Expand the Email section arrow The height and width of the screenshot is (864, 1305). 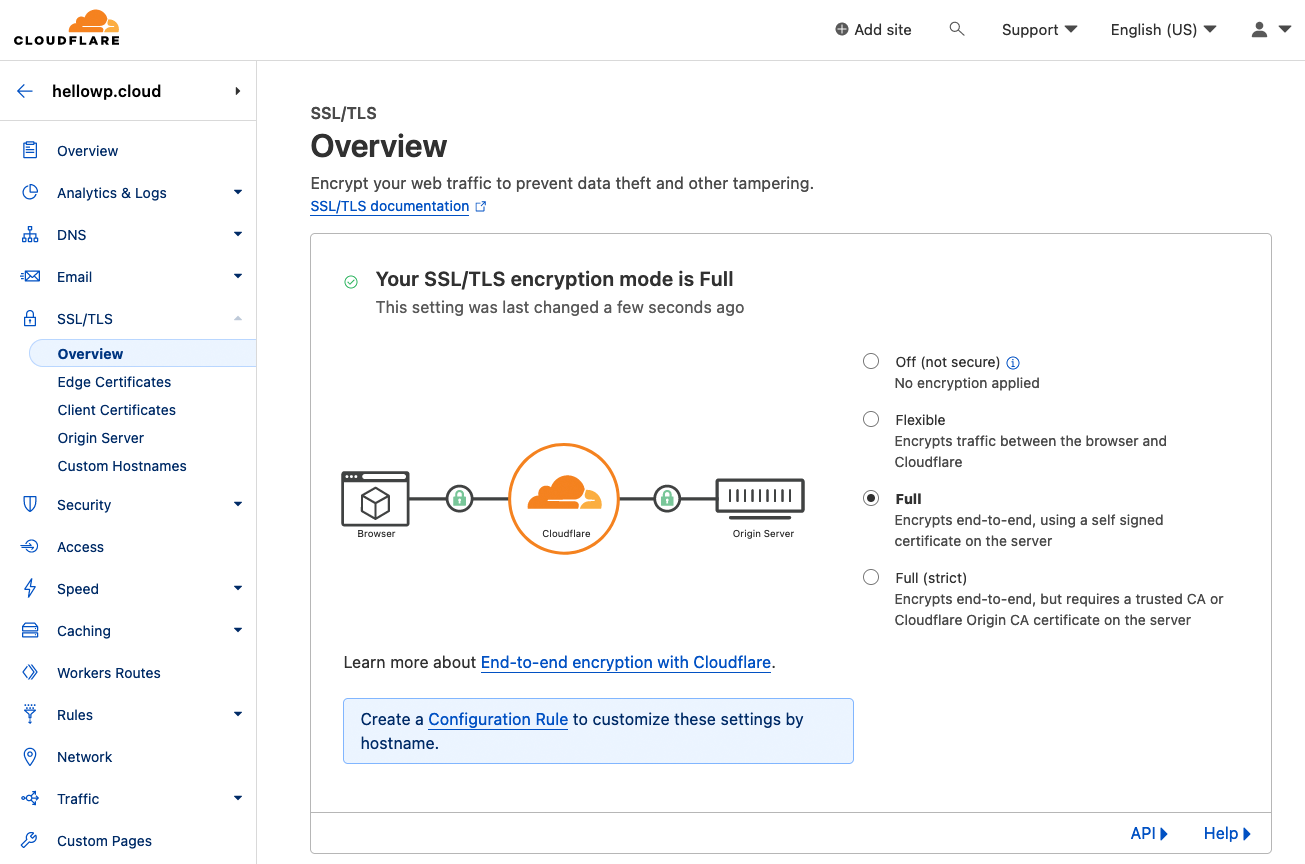tap(238, 276)
